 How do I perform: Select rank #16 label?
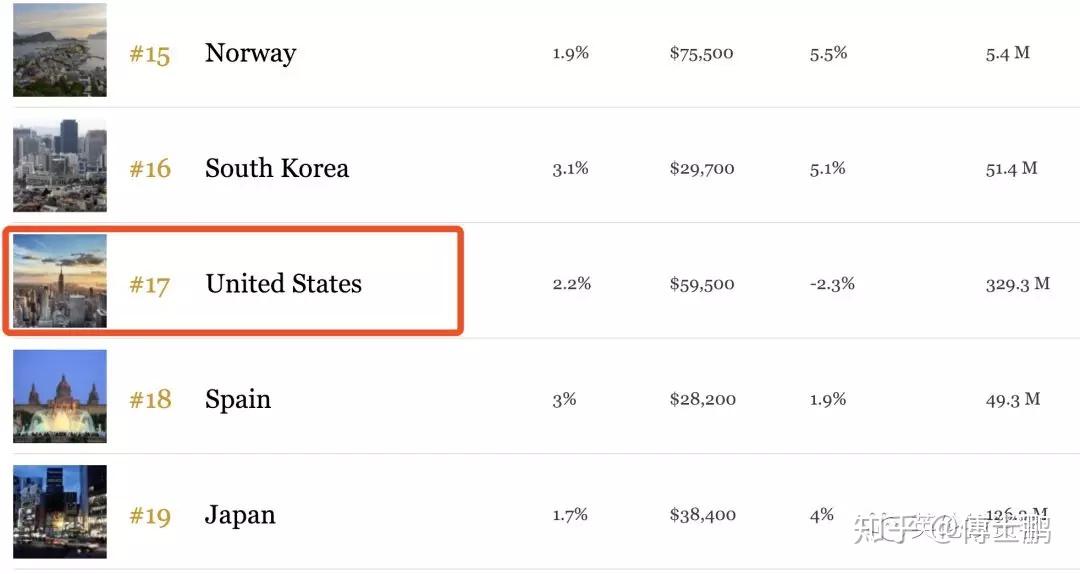pyautogui.click(x=150, y=169)
